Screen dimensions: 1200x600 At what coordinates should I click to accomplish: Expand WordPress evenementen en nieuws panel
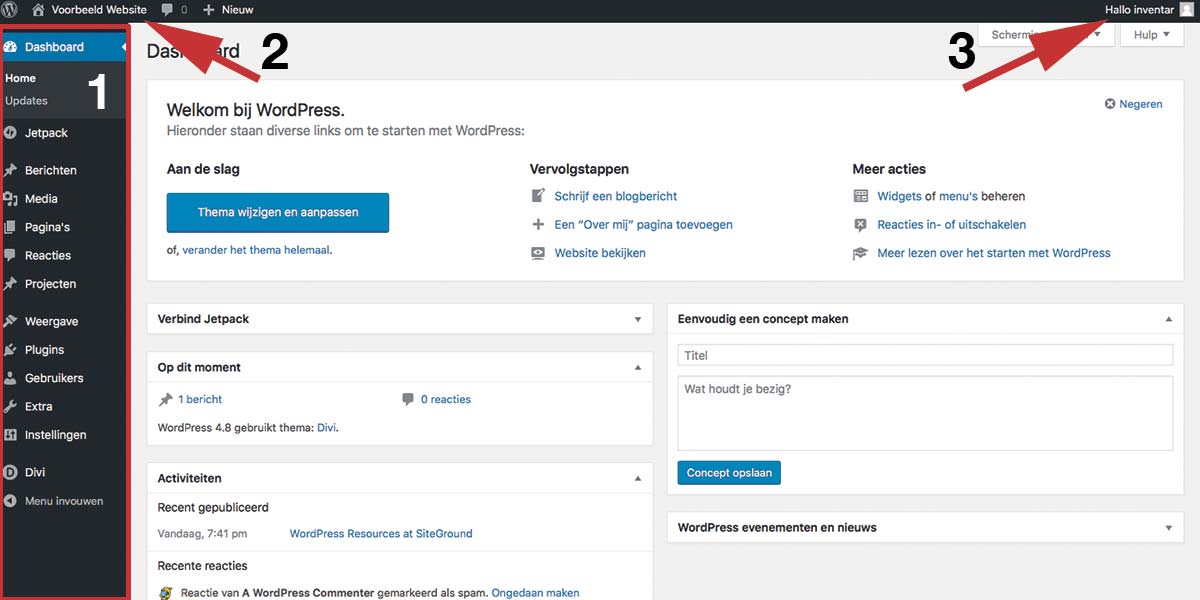[x=1168, y=528]
